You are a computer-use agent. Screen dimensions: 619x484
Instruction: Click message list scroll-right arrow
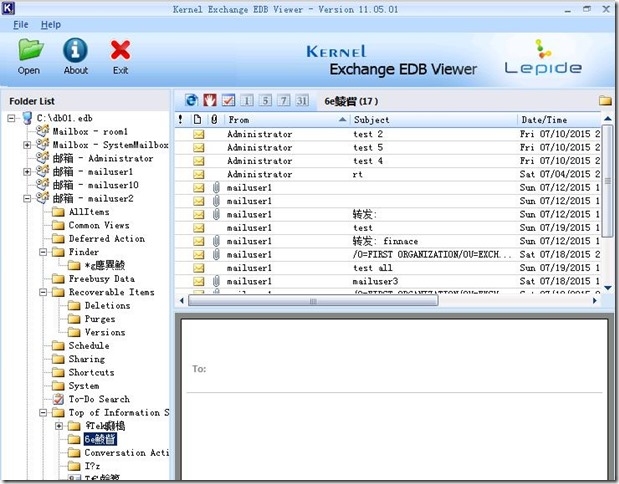tap(595, 301)
